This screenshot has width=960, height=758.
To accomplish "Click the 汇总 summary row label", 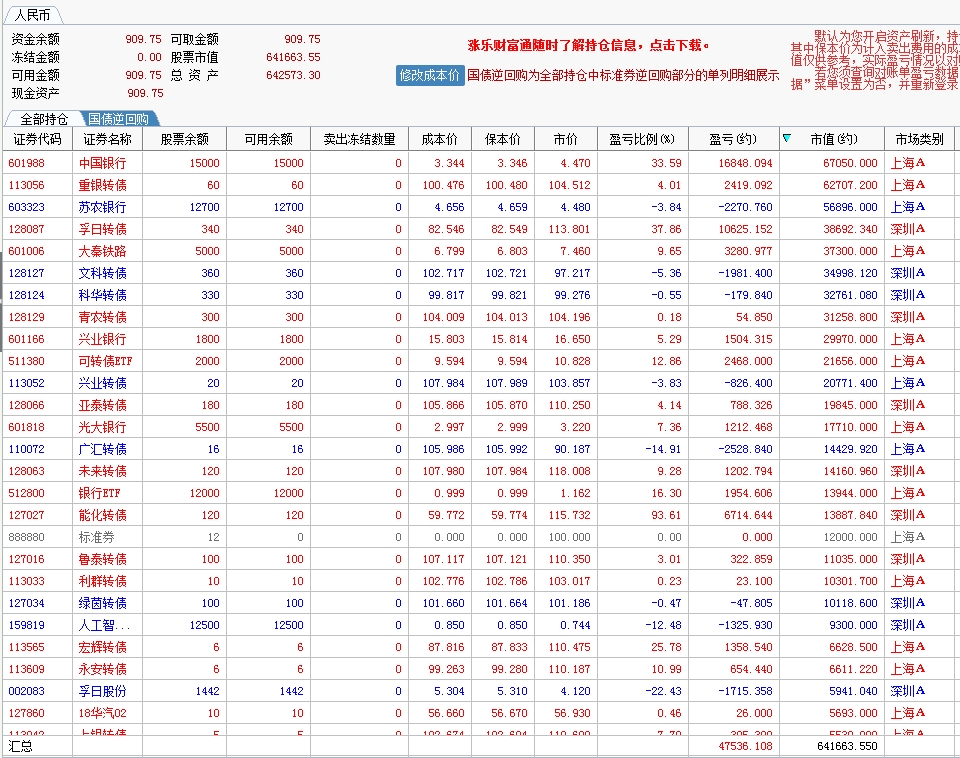I will coord(20,746).
